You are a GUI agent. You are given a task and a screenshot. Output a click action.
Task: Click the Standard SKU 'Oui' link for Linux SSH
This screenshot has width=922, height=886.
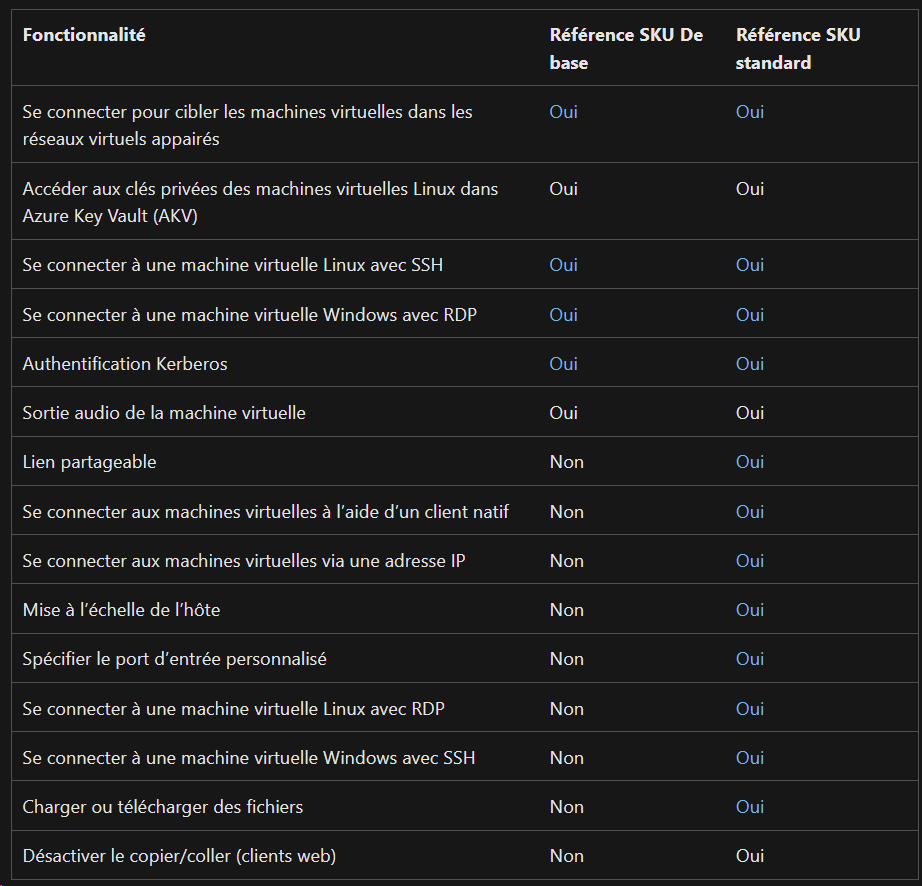[750, 265]
